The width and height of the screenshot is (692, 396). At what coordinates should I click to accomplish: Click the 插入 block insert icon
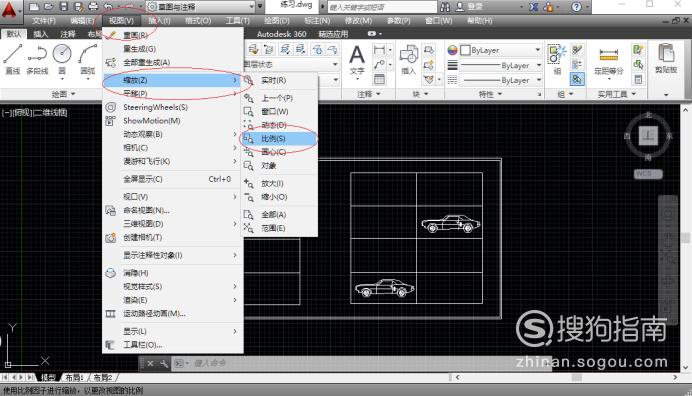click(x=409, y=60)
